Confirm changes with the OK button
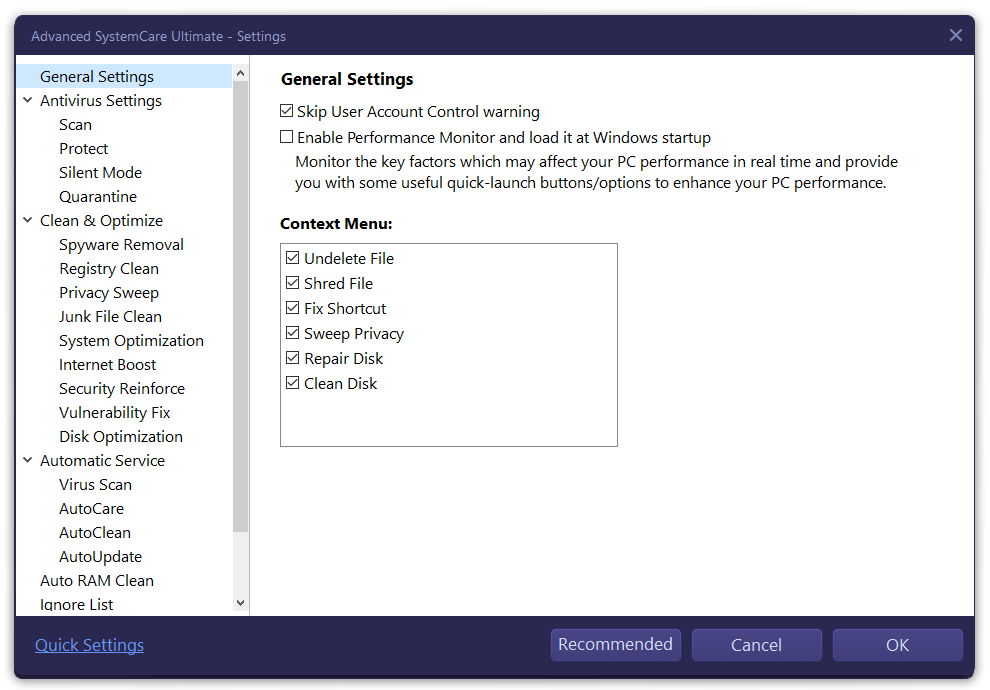Screen dimensions: 990x690 [897, 645]
